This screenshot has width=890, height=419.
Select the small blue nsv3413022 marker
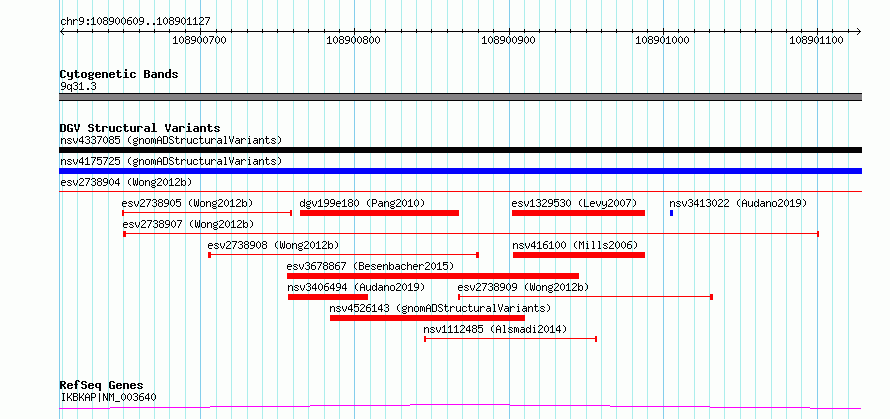point(671,213)
